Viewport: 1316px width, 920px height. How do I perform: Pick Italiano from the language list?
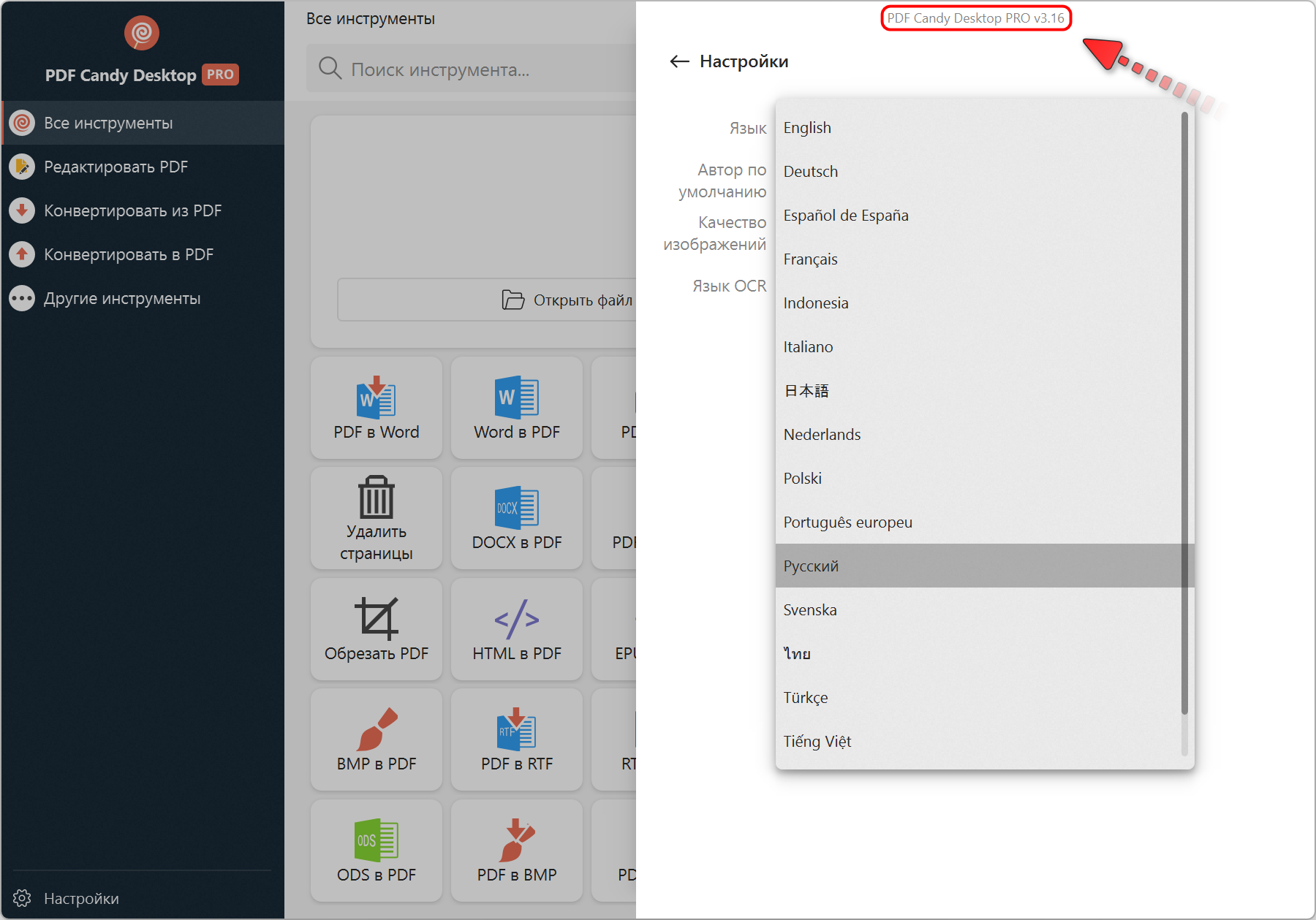pyautogui.click(x=978, y=346)
